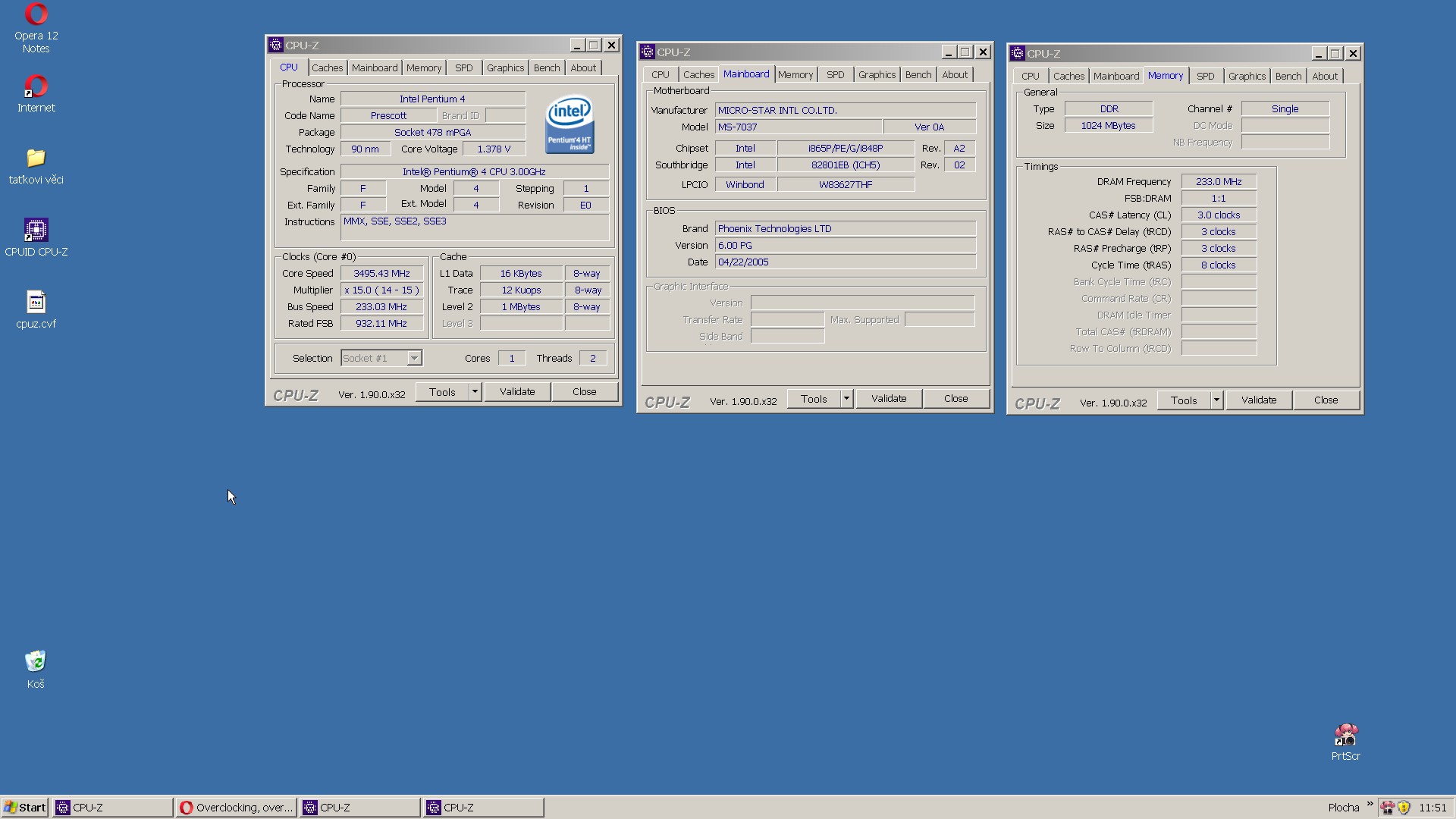1456x819 pixels.
Task: Click Close button in left CPU-Z window
Action: pos(585,392)
